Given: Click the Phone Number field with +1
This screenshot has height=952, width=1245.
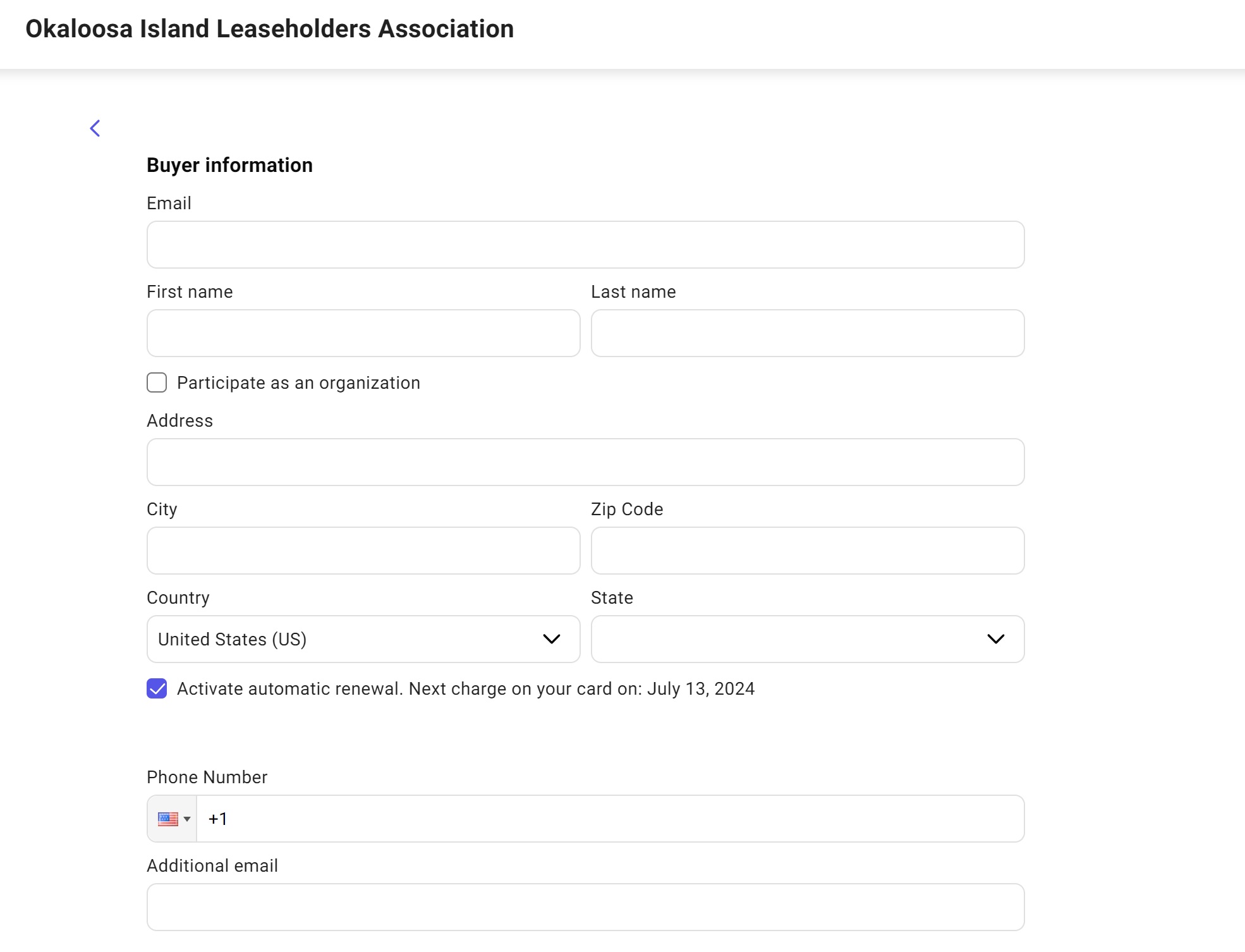Looking at the screenshot, I should point(610,819).
